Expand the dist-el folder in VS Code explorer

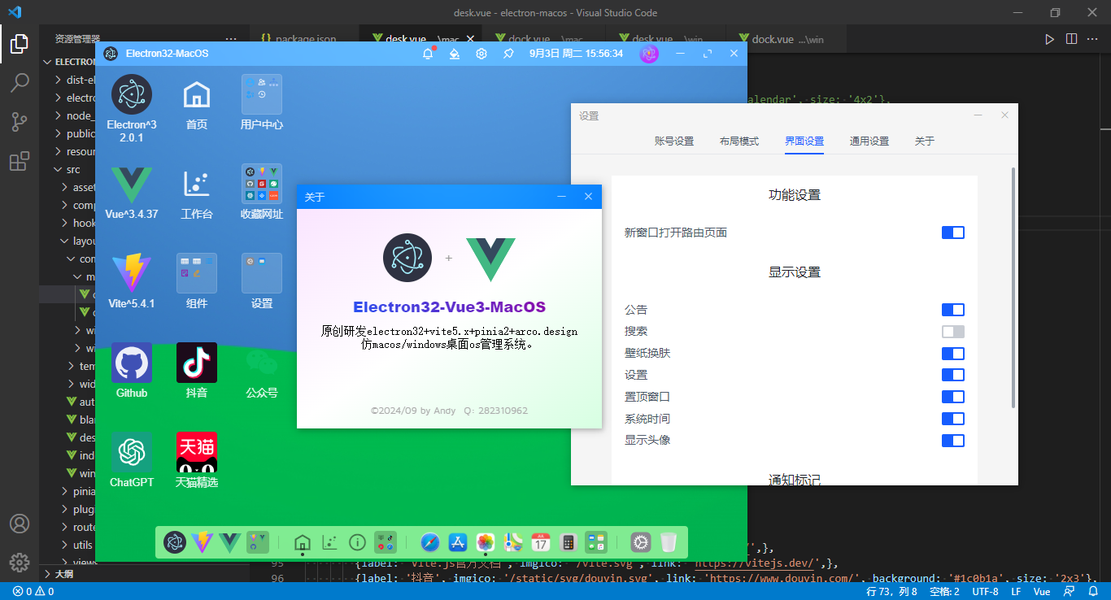pos(67,80)
